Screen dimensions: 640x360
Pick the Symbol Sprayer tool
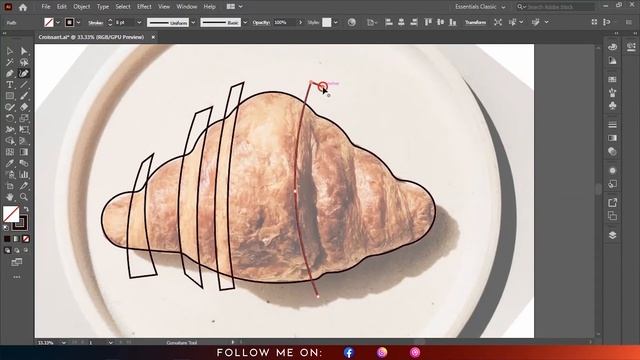[x=10, y=175]
